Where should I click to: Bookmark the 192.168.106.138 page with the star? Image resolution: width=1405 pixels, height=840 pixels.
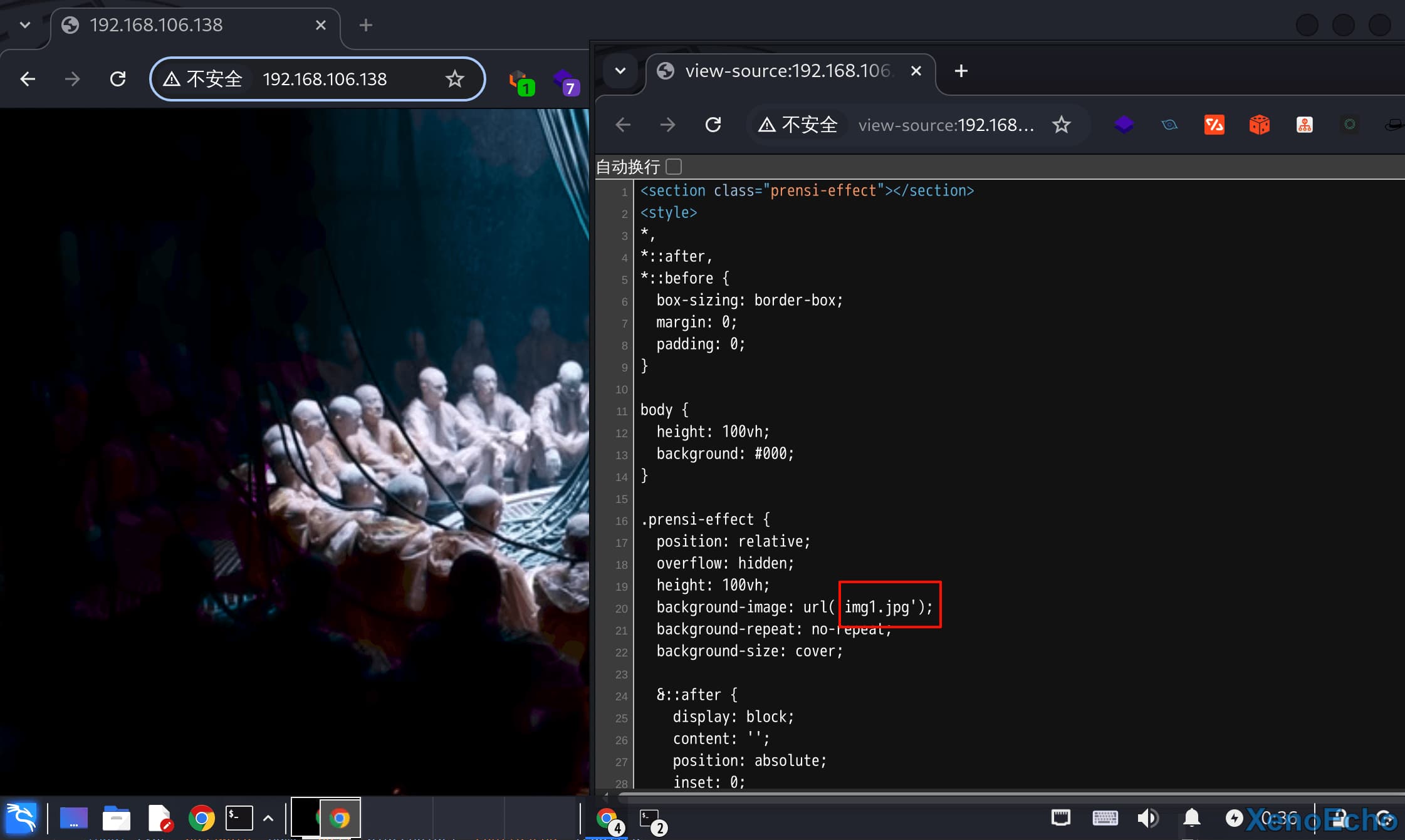[x=454, y=79]
